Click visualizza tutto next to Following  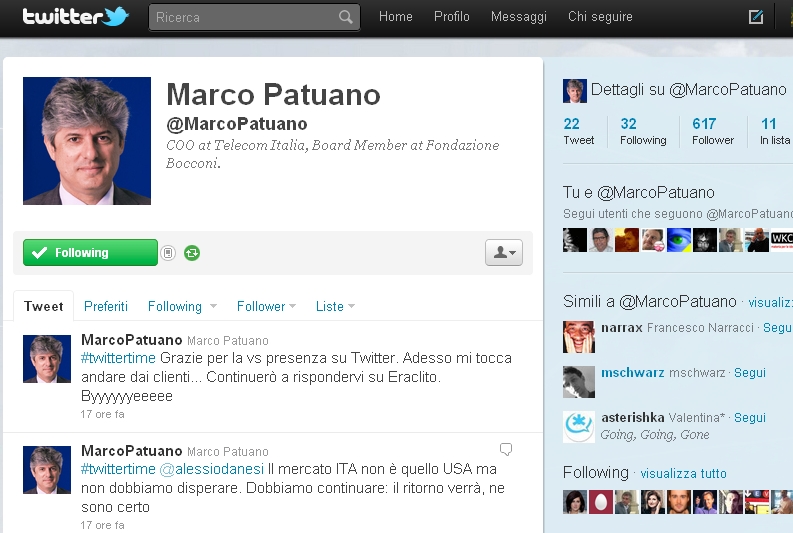pos(683,474)
